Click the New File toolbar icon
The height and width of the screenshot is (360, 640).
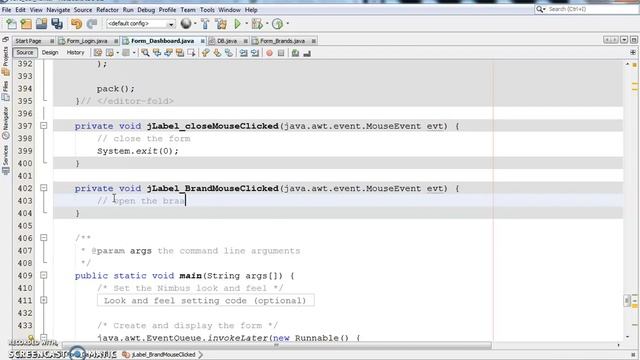[11, 24]
